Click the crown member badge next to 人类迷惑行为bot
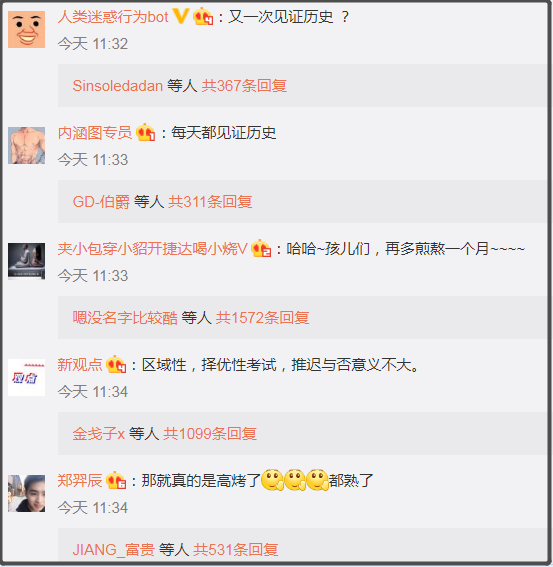Viewport: 553px width, 567px height. coord(203,17)
